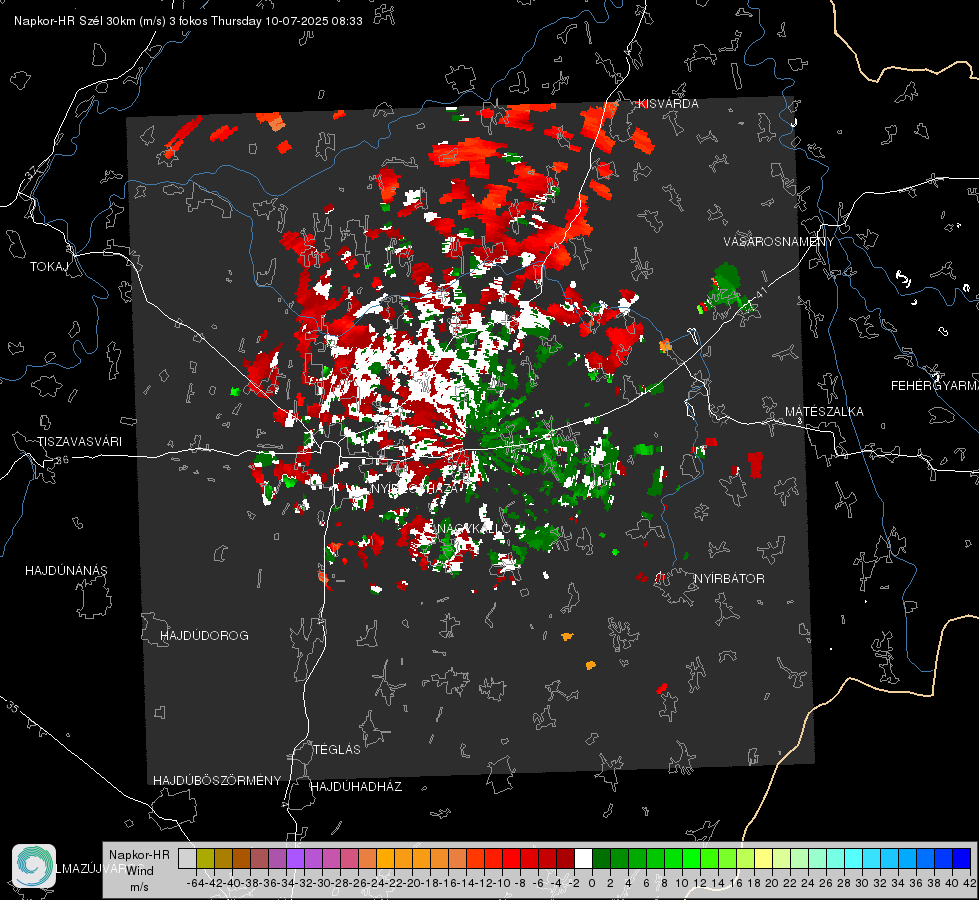The height and width of the screenshot is (900, 979).
Task: Click the HAJDÚHADHÁZ city label
Action: 356,786
